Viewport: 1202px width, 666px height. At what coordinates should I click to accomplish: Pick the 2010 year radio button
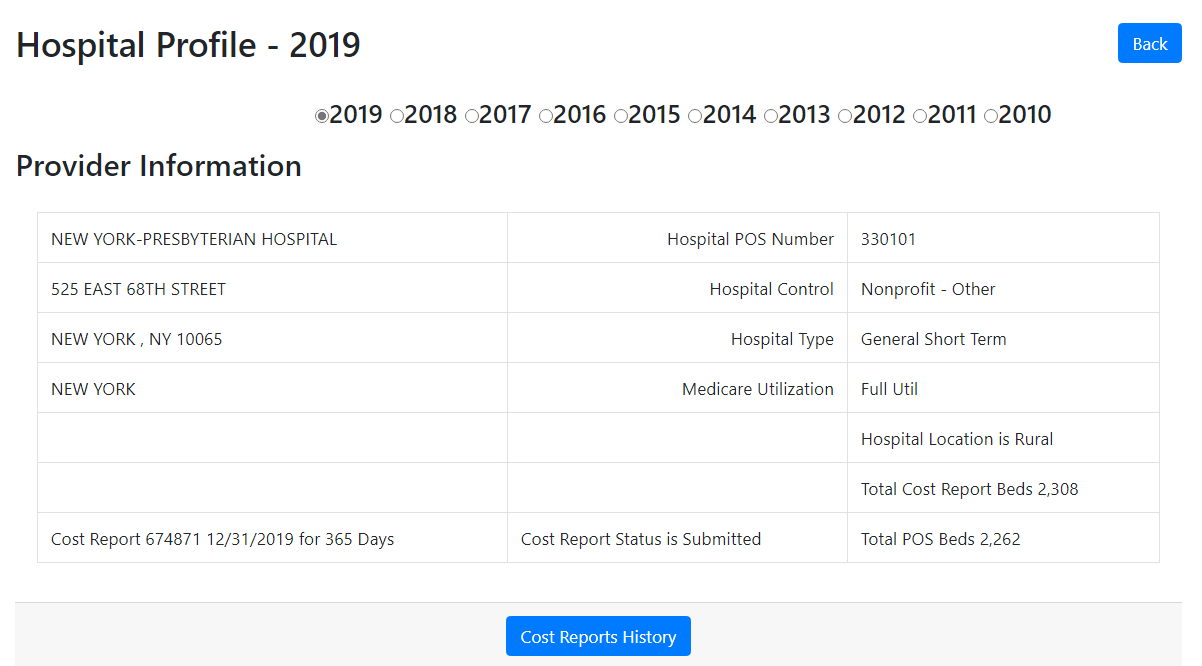click(991, 116)
